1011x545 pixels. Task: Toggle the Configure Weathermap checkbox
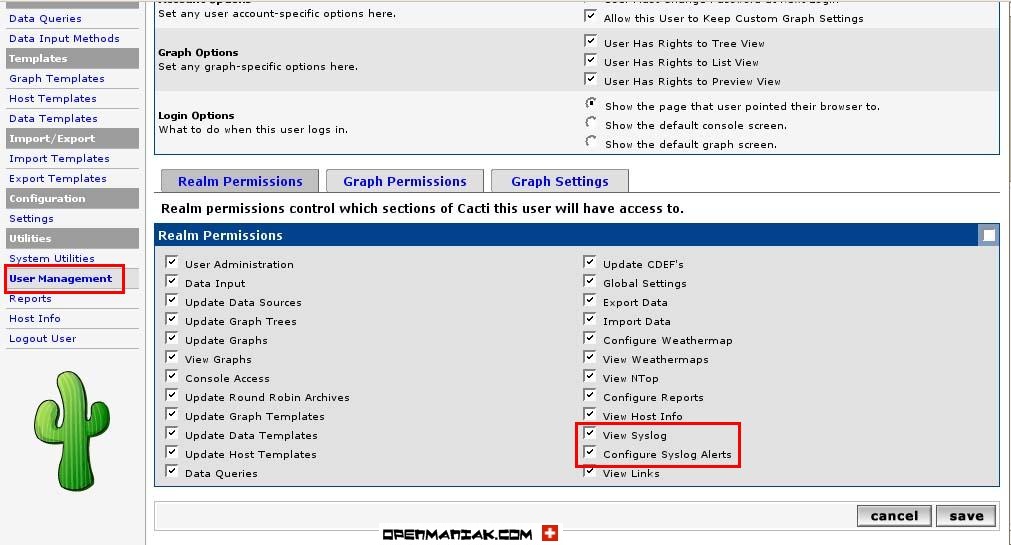[590, 340]
